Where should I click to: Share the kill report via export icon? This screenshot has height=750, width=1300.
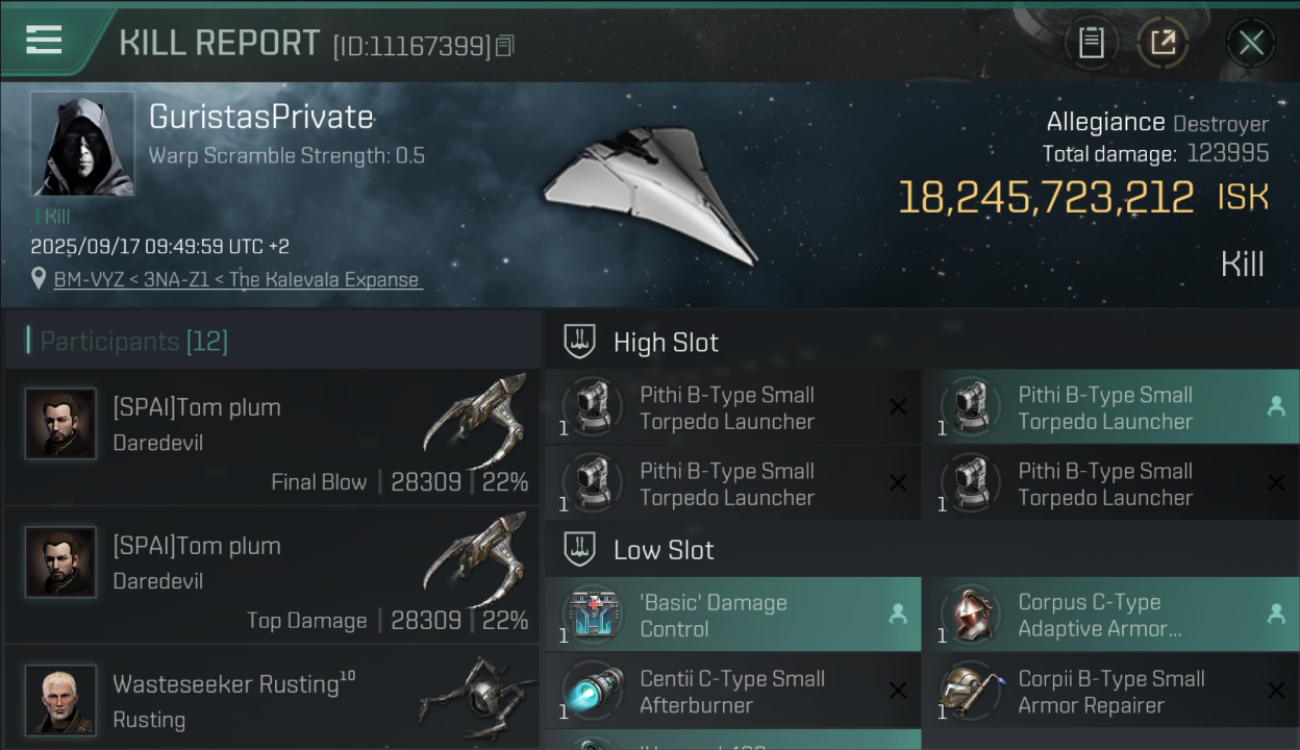[x=1162, y=42]
